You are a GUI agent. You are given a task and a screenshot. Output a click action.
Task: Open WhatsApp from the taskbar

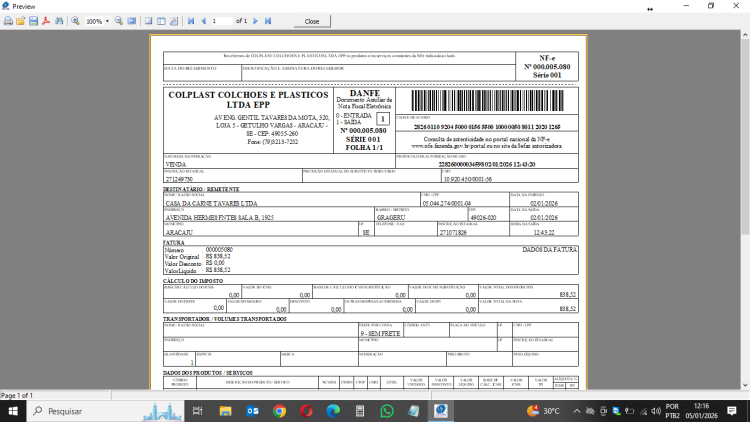[386, 411]
